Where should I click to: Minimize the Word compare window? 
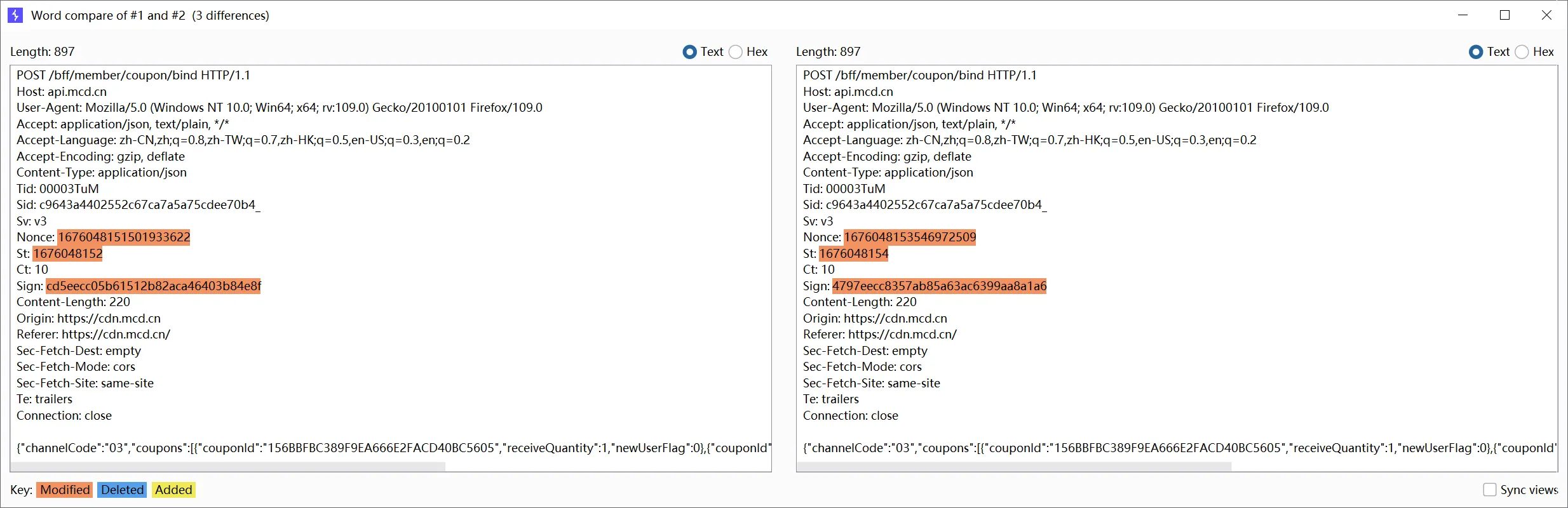(1463, 15)
